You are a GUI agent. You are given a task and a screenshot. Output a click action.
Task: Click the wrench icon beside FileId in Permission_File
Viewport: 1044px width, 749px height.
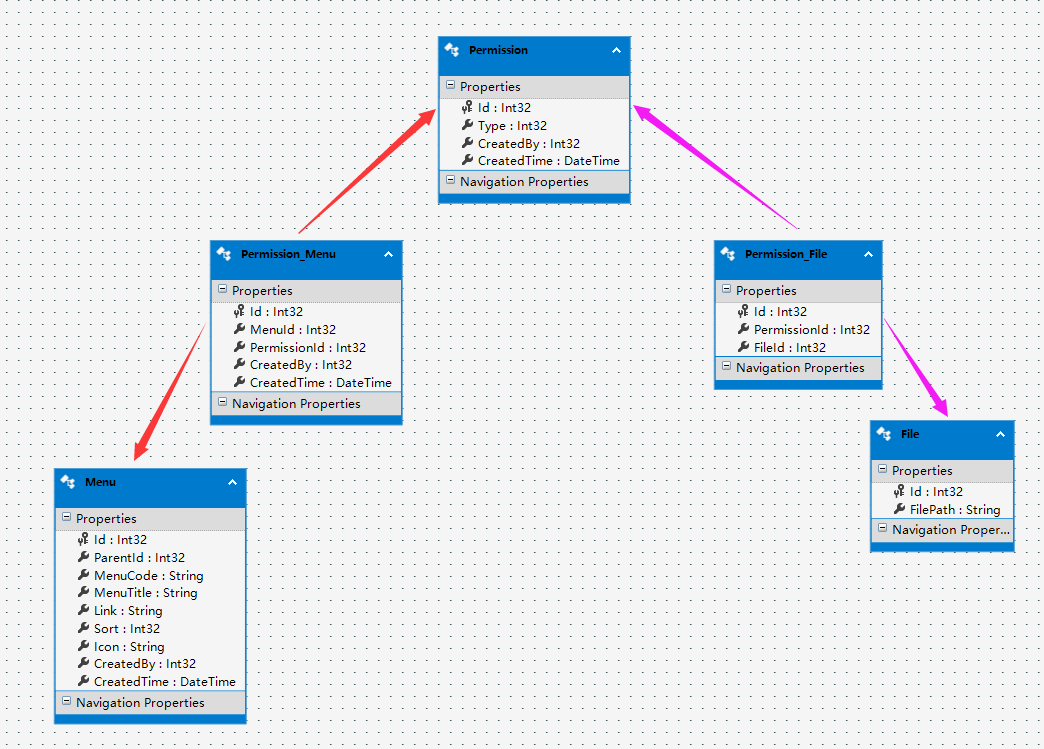tap(743, 347)
